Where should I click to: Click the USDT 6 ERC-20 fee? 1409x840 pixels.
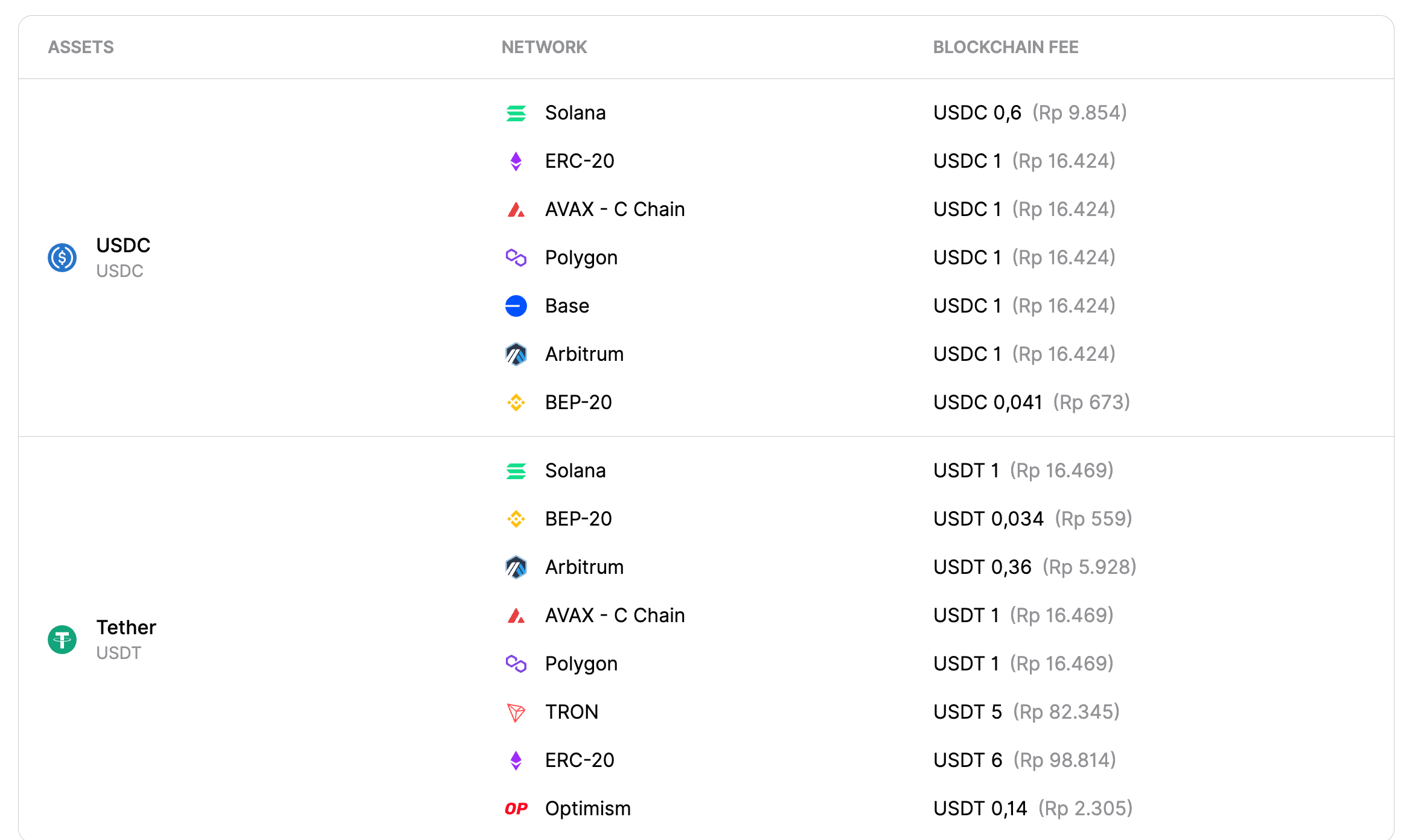[968, 760]
